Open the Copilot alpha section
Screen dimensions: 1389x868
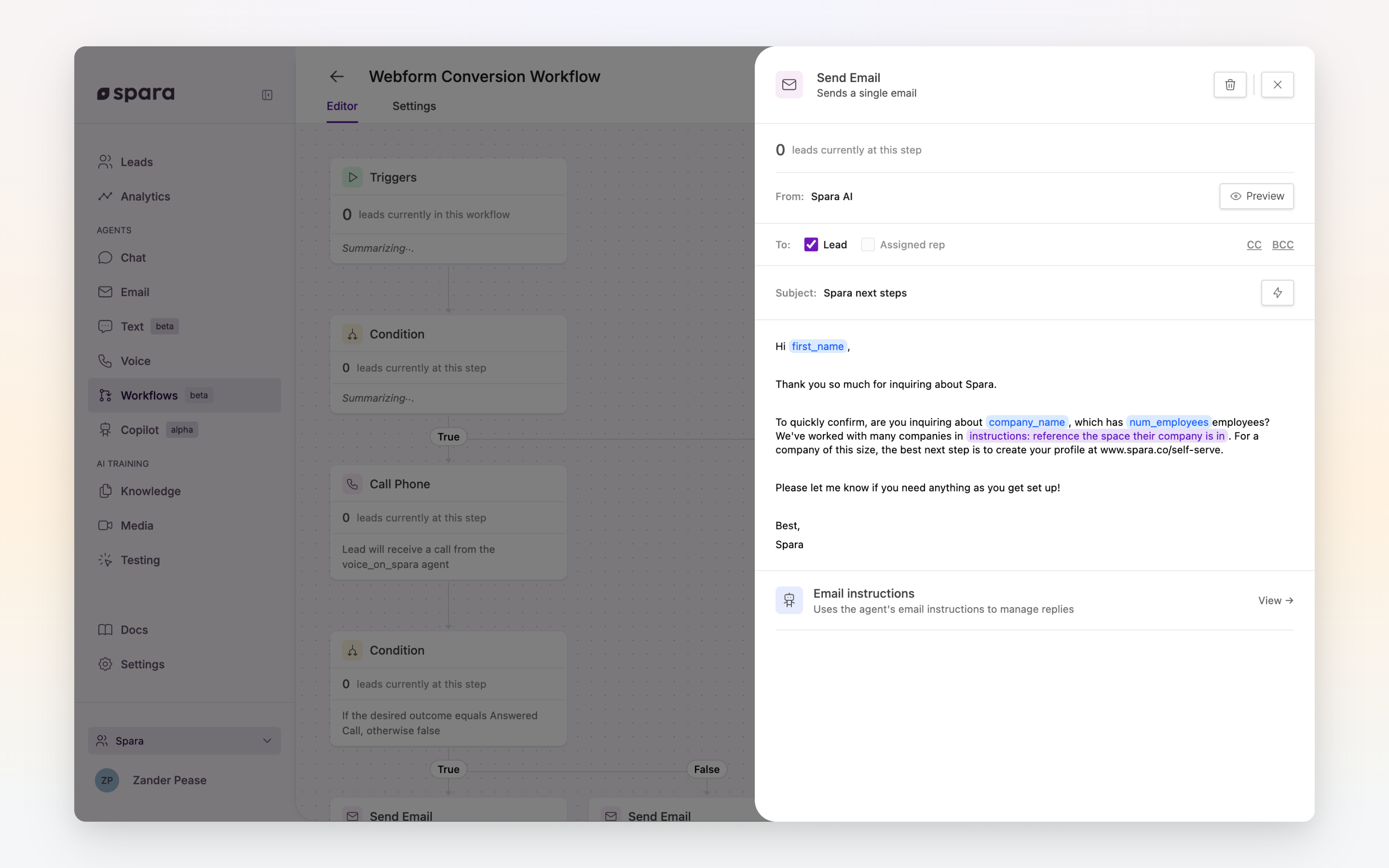[x=139, y=430]
